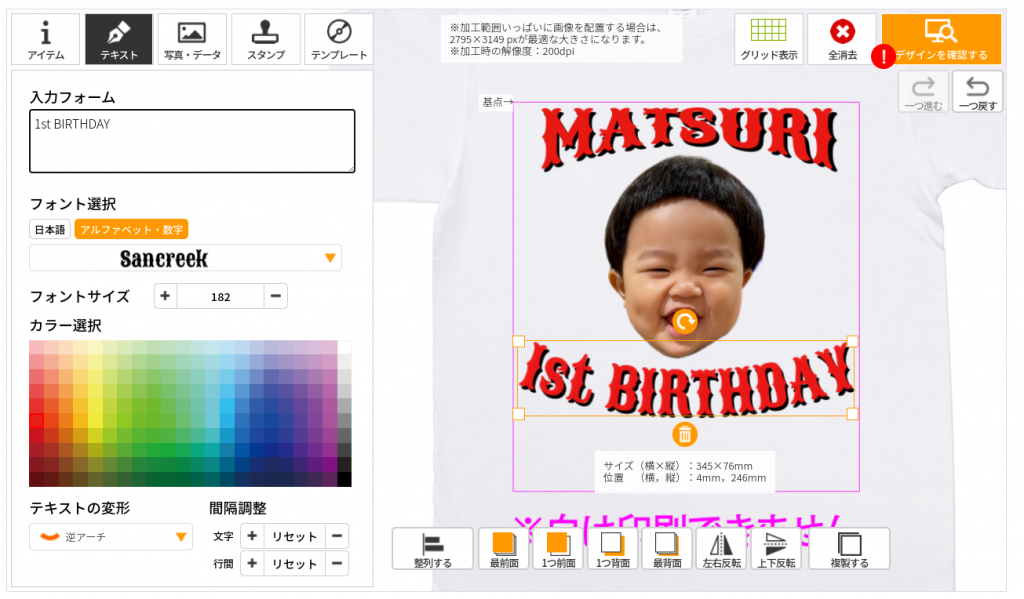Select the アルファベット・数字 font category
The image size is (1024, 599).
tap(131, 229)
